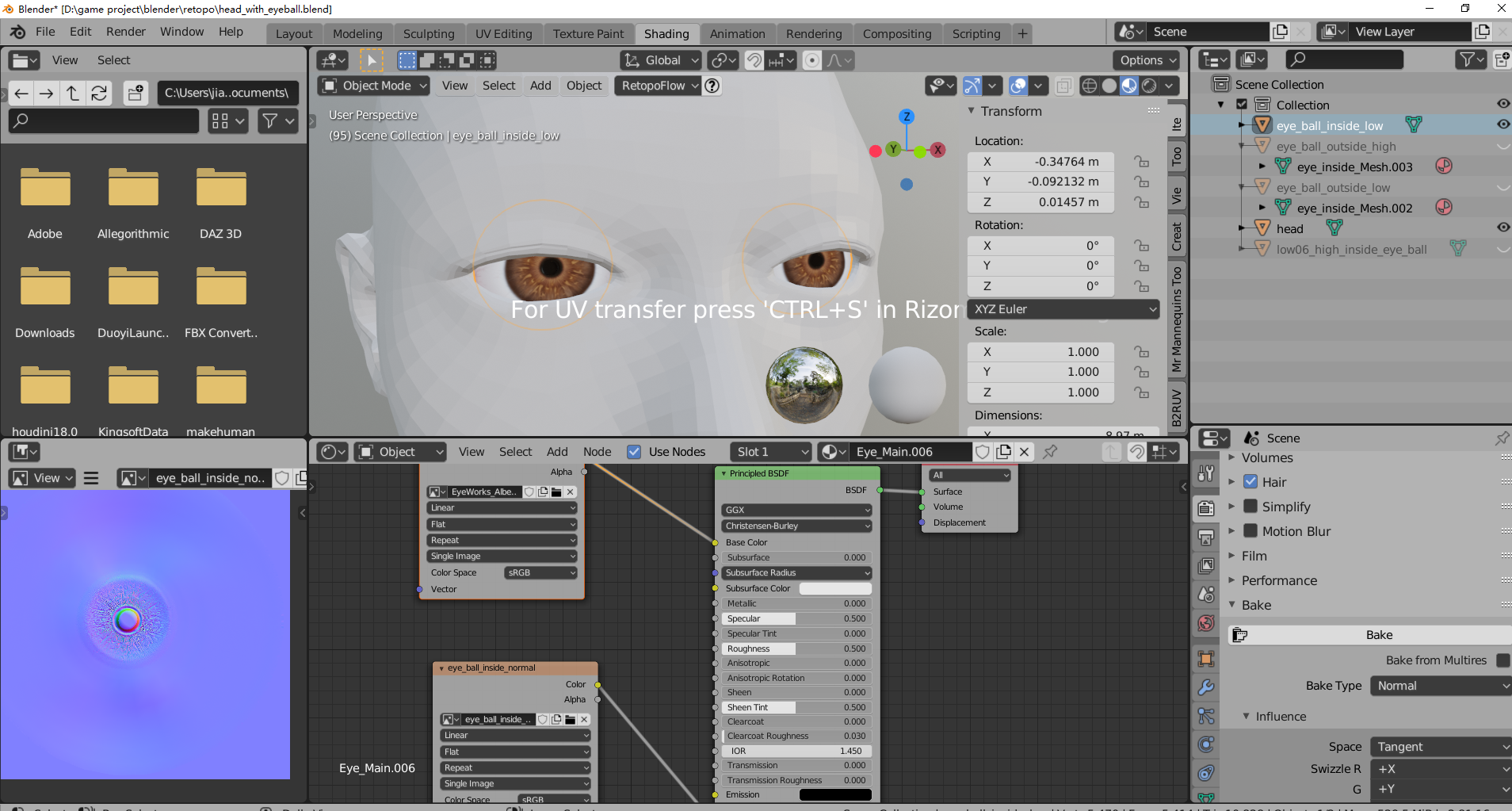Go to parent directory in file browser
Screen dimensions: 1512x811
pyautogui.click(x=73, y=94)
